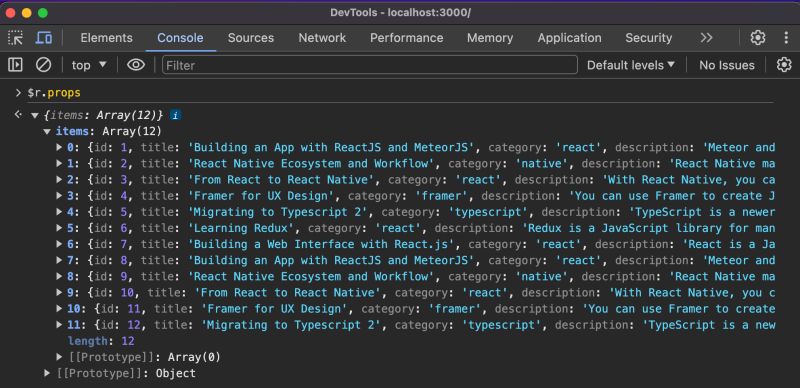Click the length: 12 property
The height and width of the screenshot is (388, 800).
click(101, 341)
